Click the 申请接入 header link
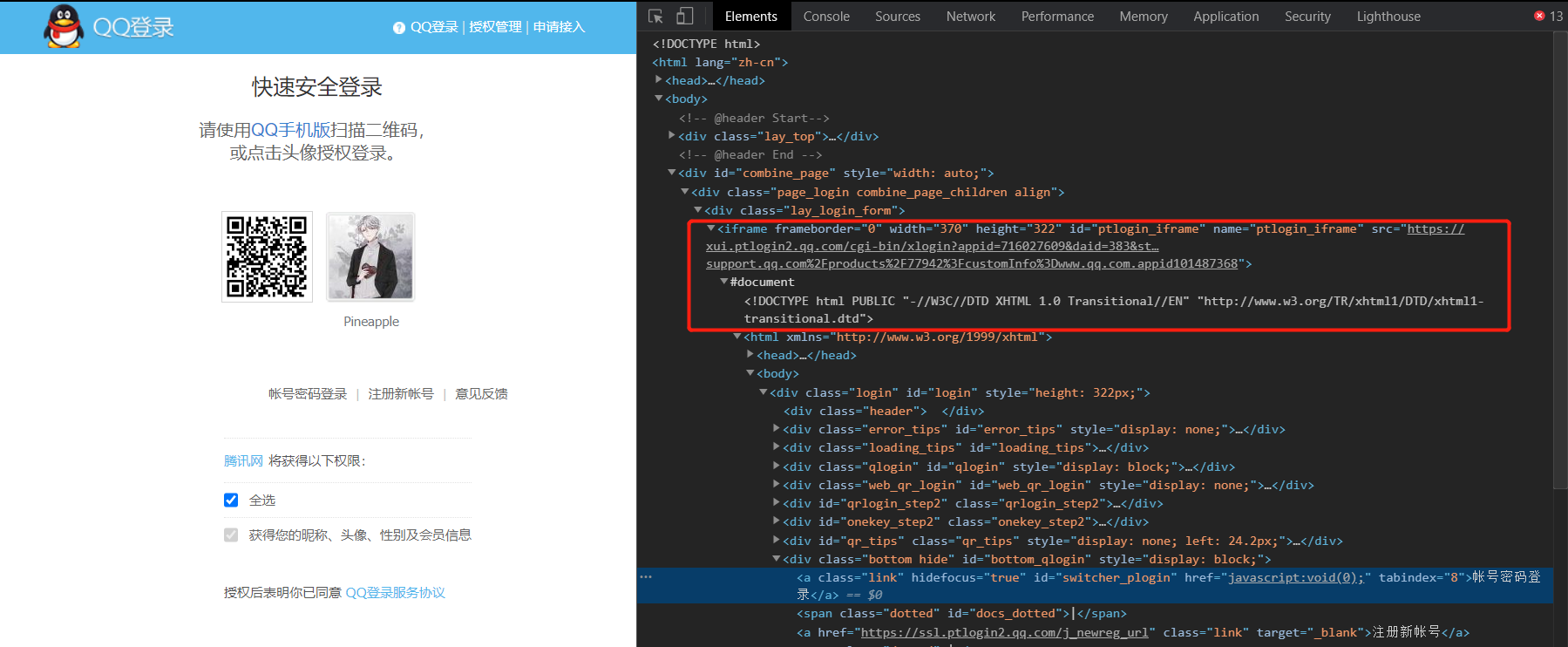Viewport: 1568px width, 647px height. pos(559,27)
